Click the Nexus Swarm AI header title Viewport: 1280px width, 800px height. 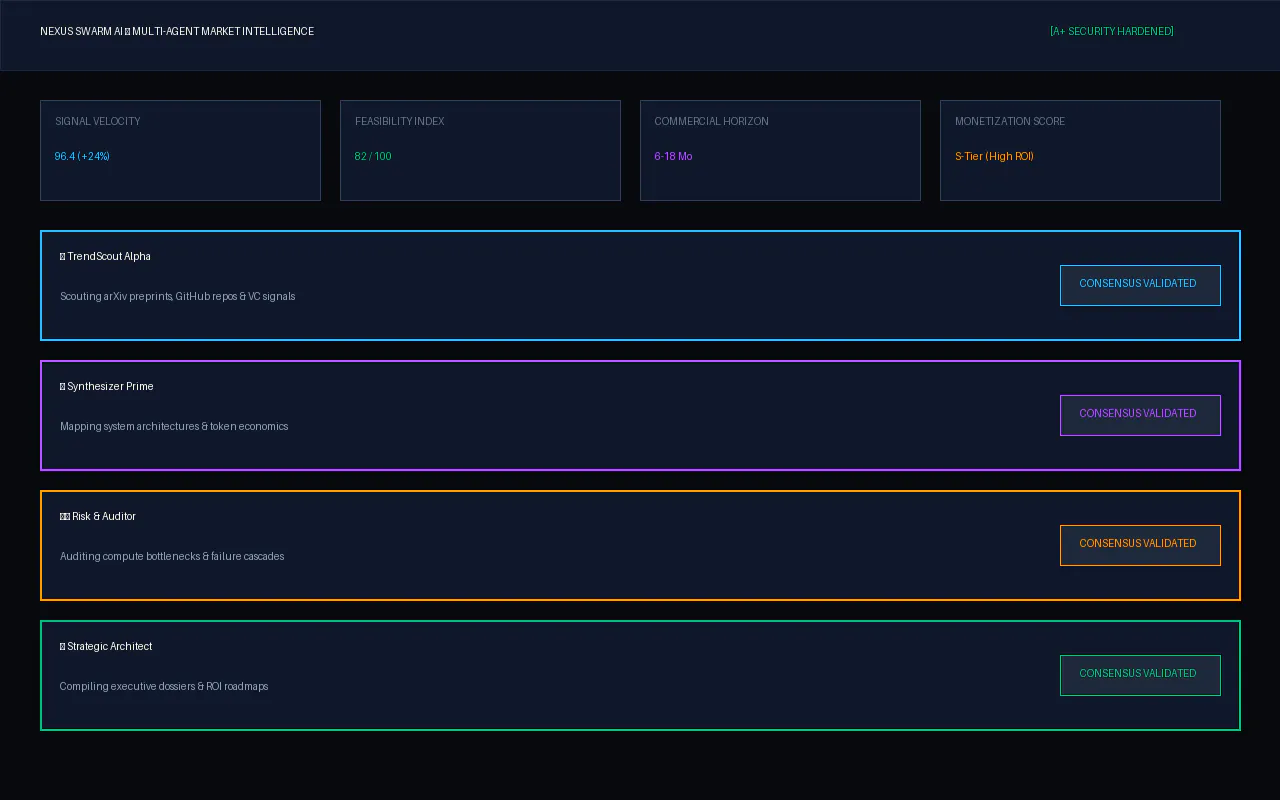[x=177, y=32]
